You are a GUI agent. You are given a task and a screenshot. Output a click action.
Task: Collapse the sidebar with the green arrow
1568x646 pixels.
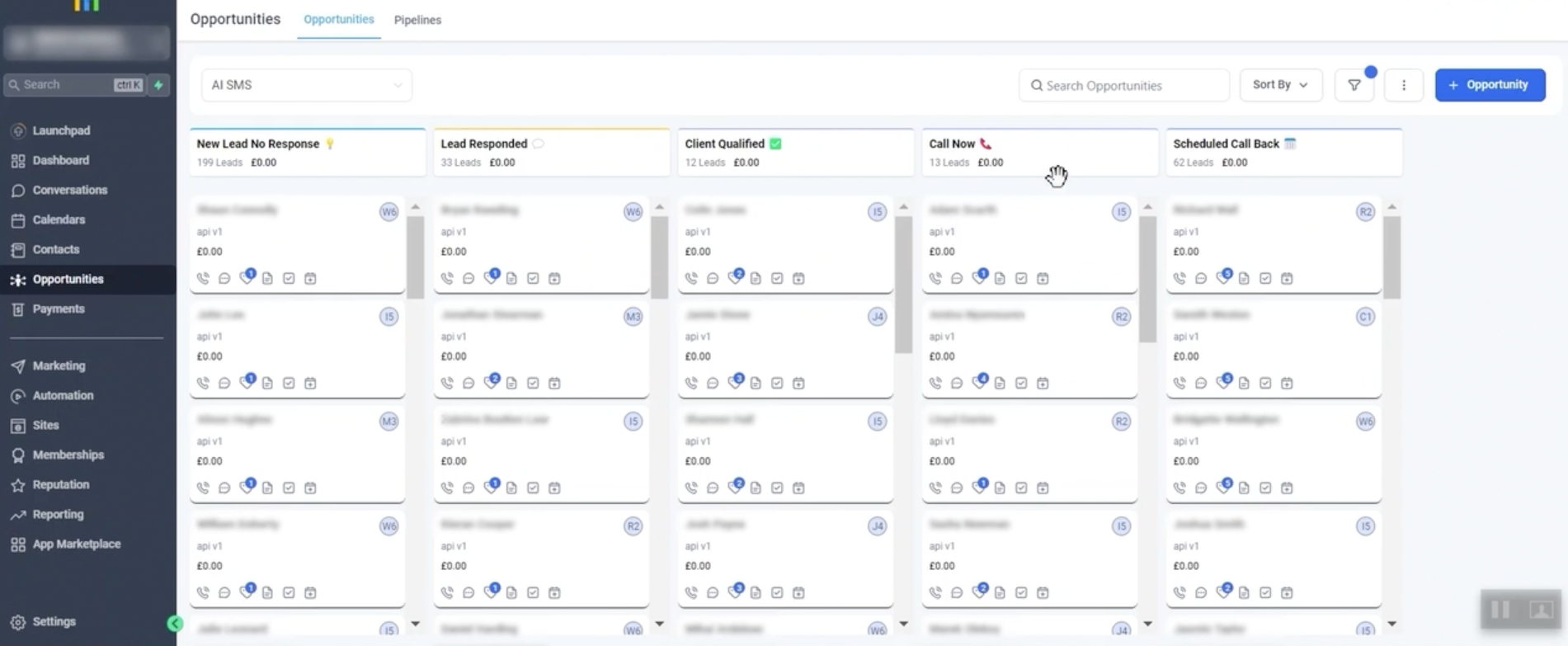175,624
